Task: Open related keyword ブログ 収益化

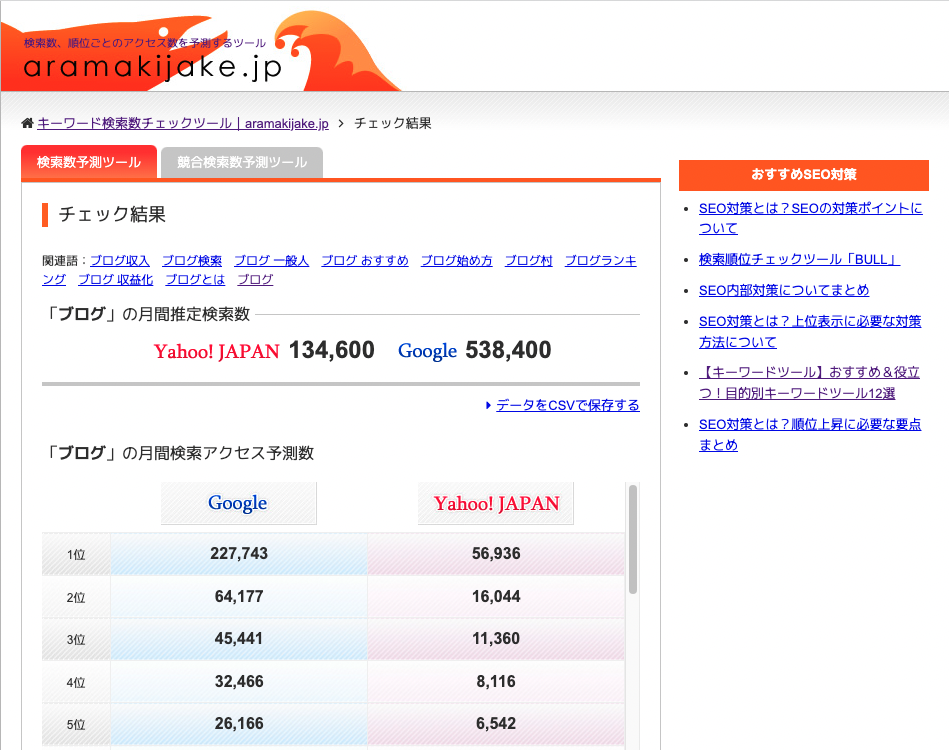Action: coord(116,280)
